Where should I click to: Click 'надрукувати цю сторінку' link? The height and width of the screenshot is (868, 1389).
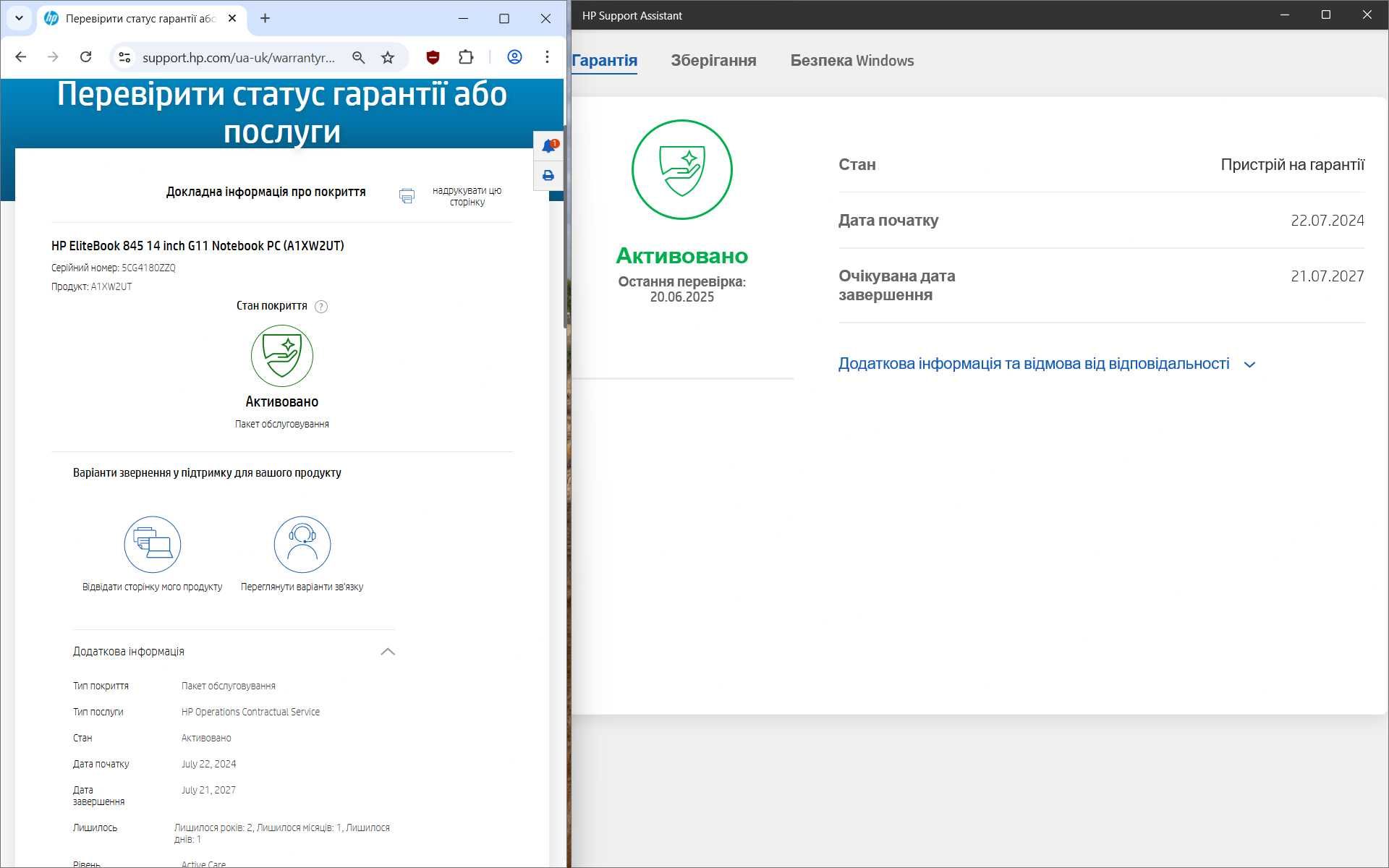coord(467,196)
